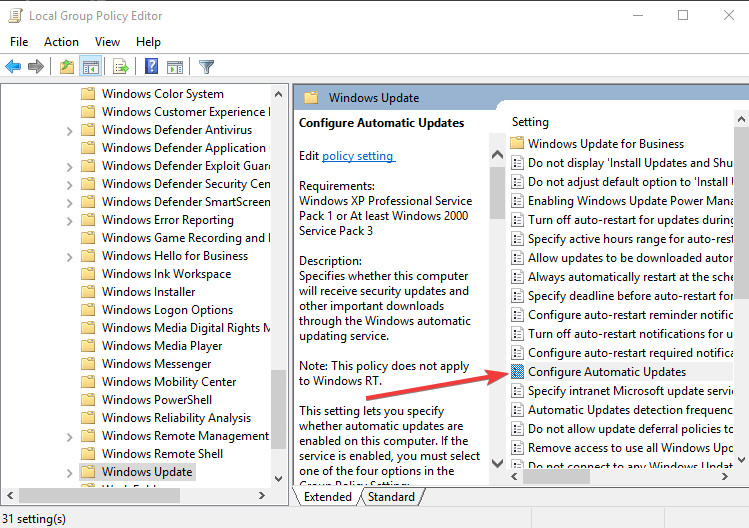
Task: Select Specify active hours range setting
Action: 630,239
